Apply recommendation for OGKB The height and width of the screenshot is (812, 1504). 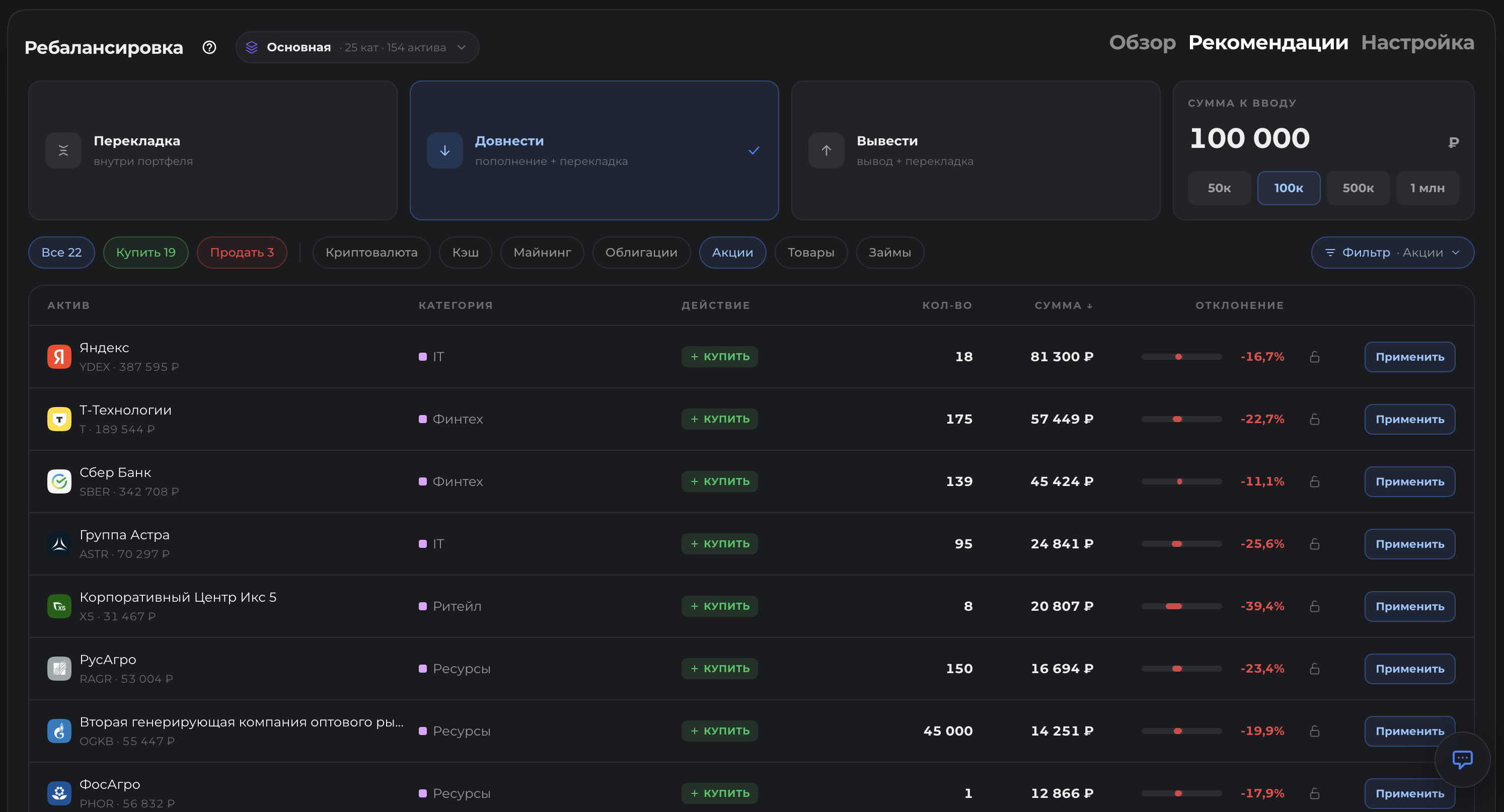(1409, 731)
